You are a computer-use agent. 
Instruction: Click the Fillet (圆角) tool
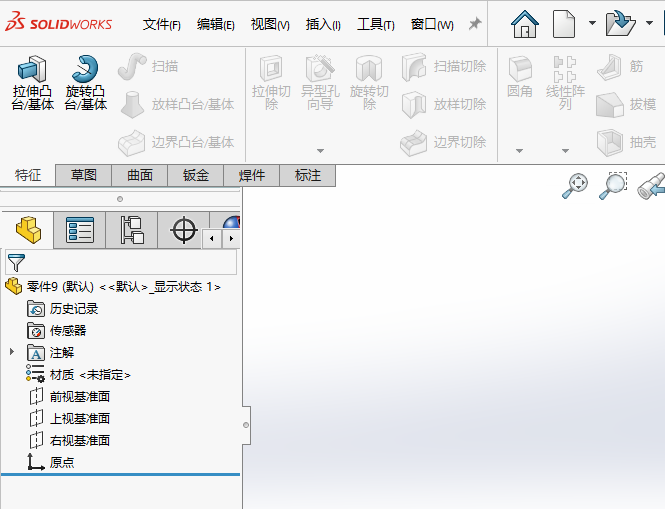click(520, 77)
